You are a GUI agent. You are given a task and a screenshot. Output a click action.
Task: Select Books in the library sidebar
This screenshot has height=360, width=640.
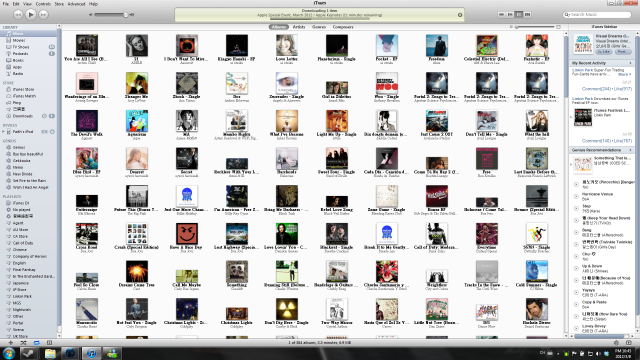[29, 60]
